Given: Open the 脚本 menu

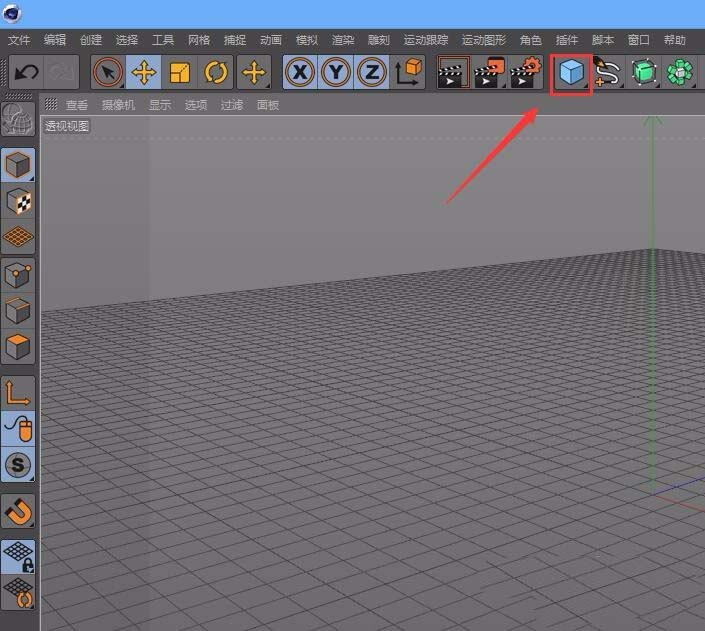Looking at the screenshot, I should tap(602, 40).
